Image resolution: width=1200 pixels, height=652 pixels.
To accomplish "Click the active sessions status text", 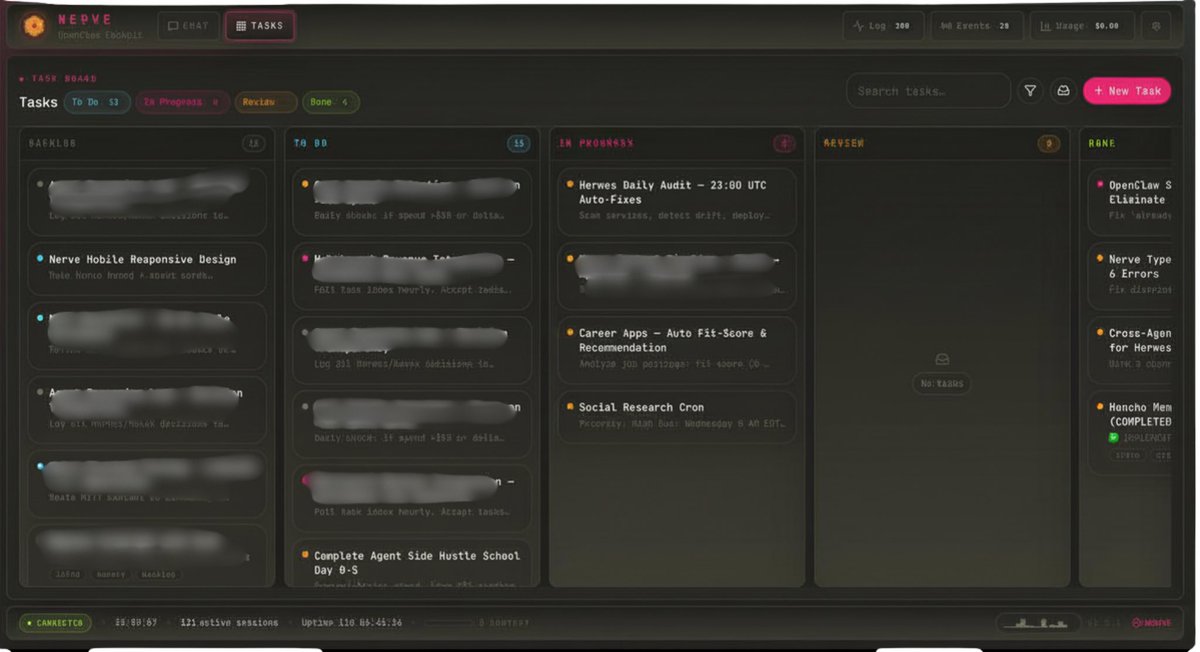I will pos(229,623).
